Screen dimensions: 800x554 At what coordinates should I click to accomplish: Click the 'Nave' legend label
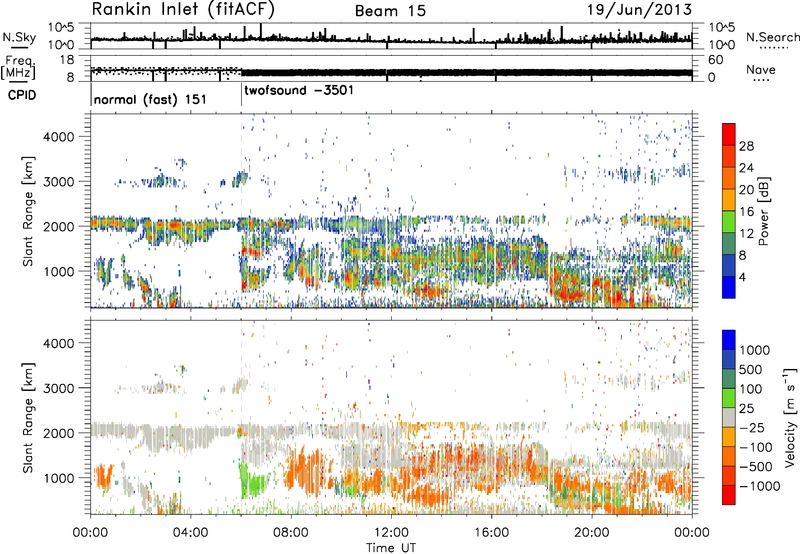(x=761, y=69)
